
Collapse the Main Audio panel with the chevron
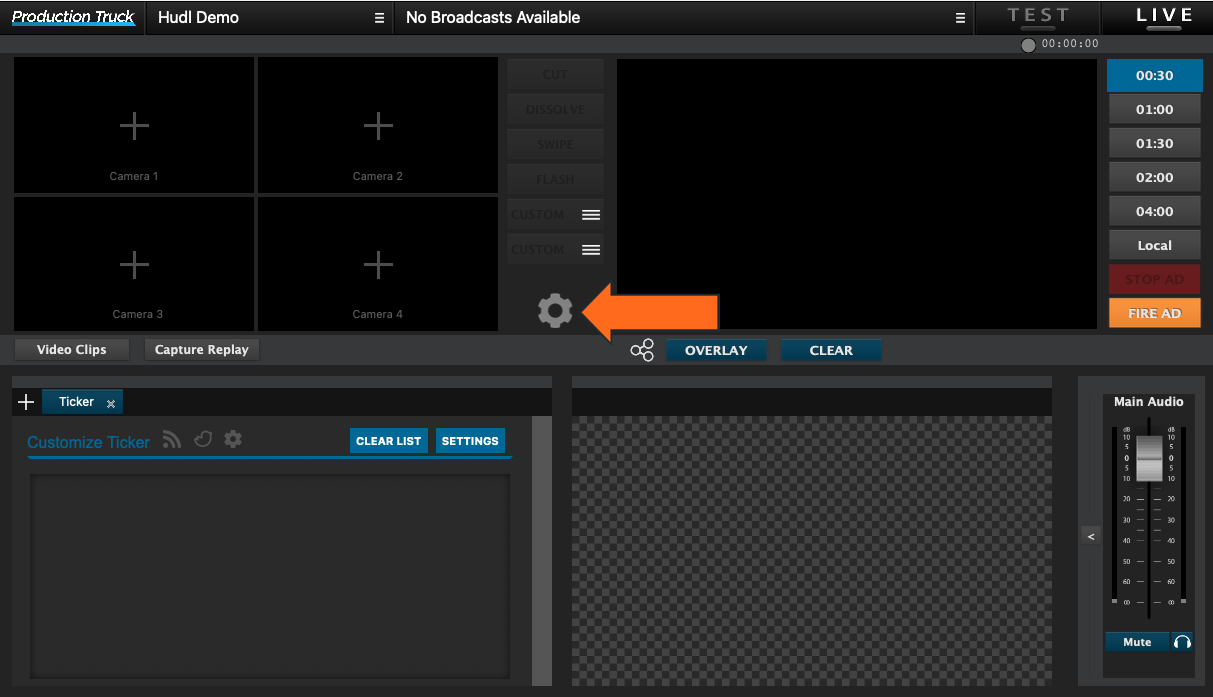pos(1091,536)
